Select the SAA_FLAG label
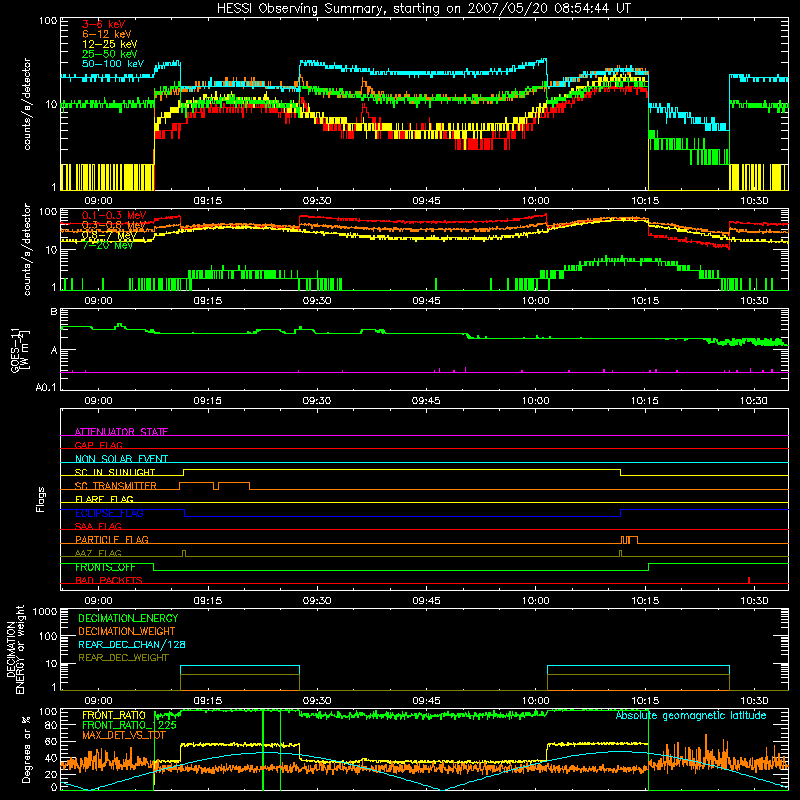Image resolution: width=800 pixels, height=800 pixels. click(98, 526)
